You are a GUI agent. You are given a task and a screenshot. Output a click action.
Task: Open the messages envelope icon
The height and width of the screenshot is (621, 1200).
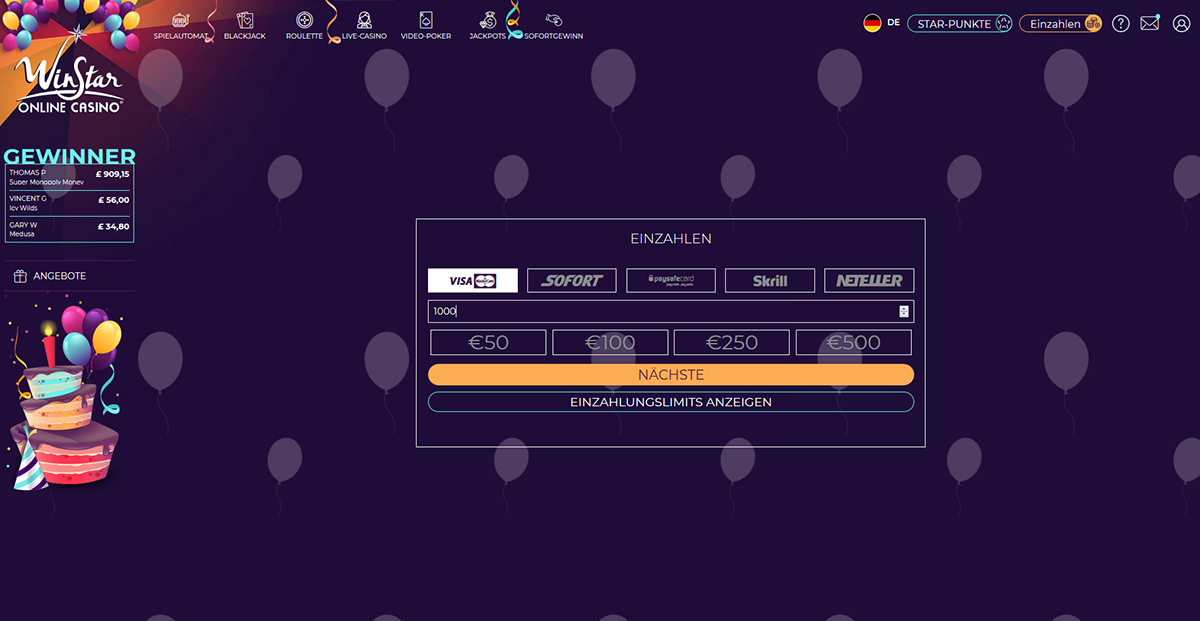[1150, 23]
